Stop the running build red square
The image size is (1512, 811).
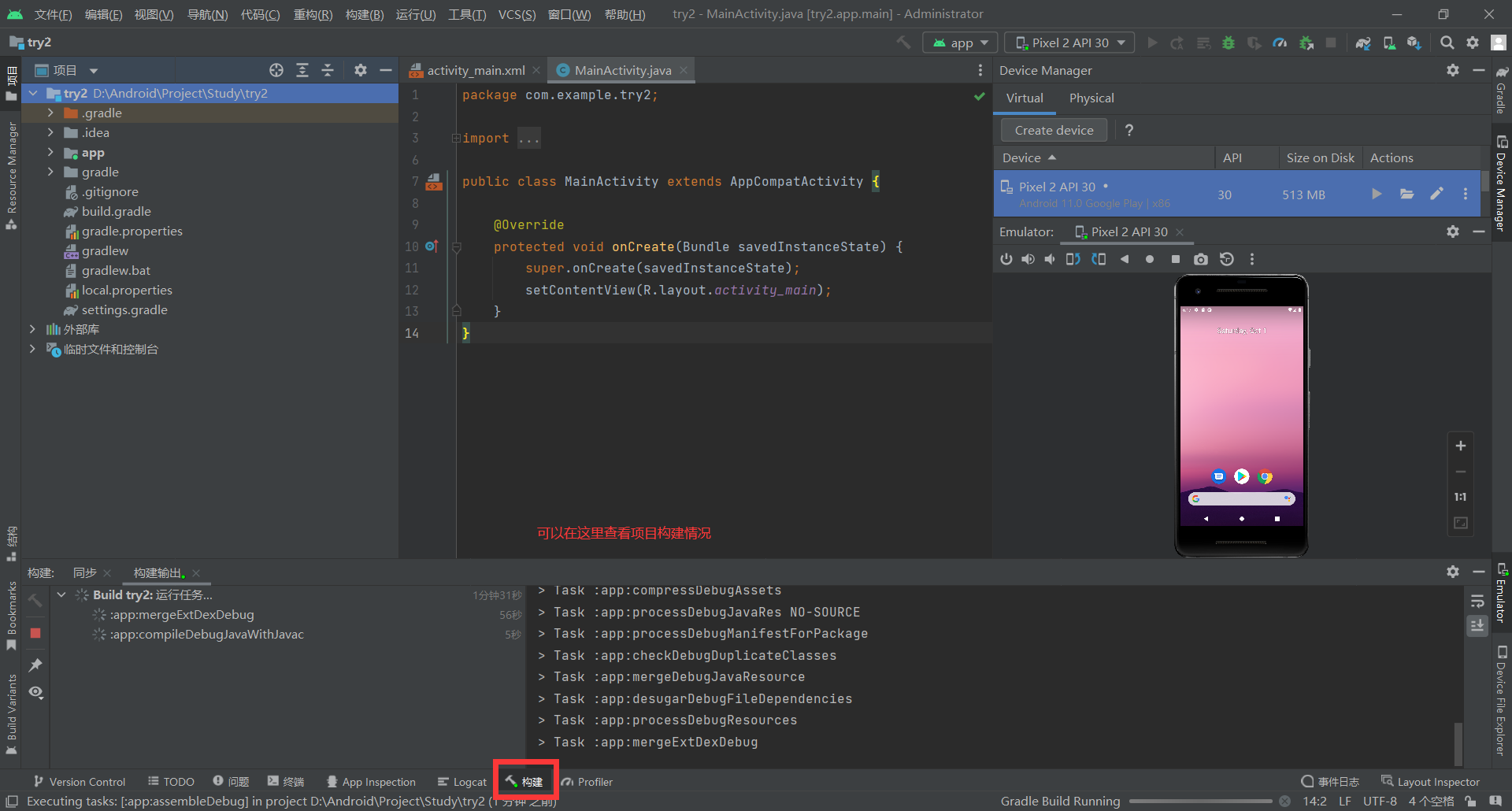tap(35, 633)
